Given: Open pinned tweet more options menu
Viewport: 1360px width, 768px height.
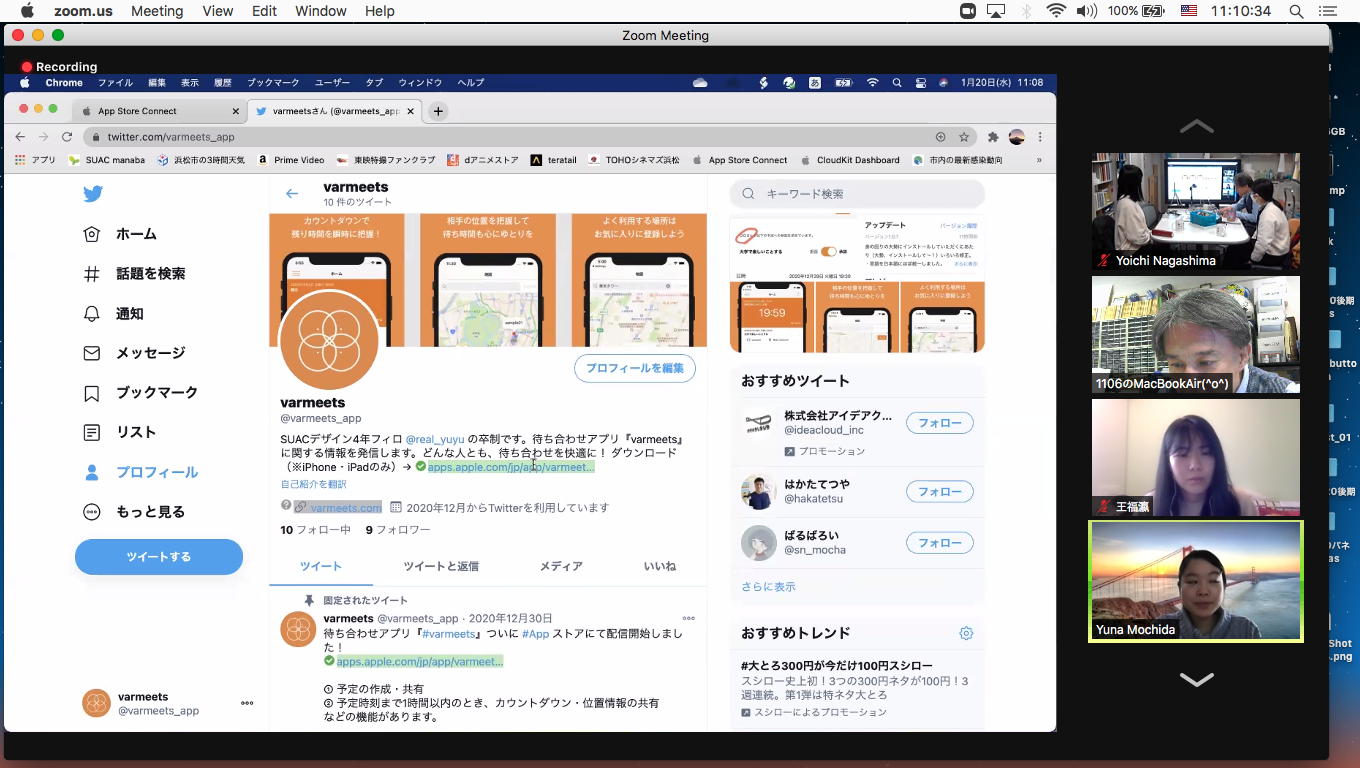Looking at the screenshot, I should tap(688, 619).
